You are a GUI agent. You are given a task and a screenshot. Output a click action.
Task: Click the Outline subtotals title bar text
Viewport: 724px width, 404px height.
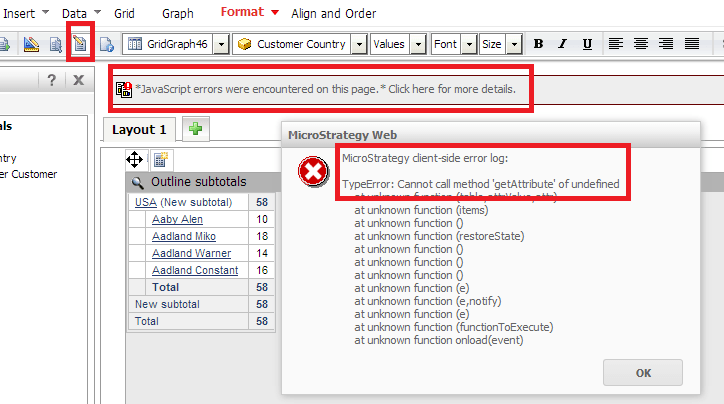pyautogui.click(x=199, y=182)
